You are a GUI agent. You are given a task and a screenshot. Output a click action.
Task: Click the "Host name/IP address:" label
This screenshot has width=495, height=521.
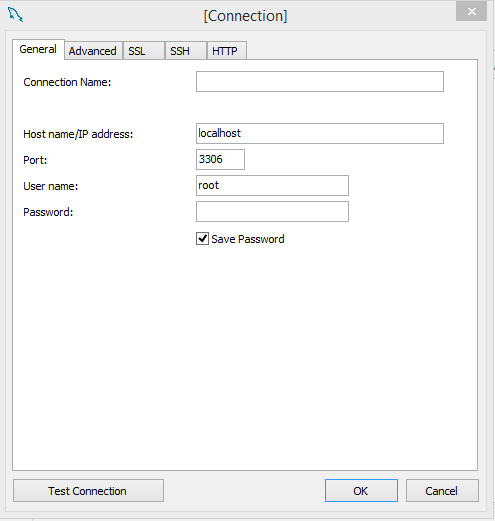point(78,134)
